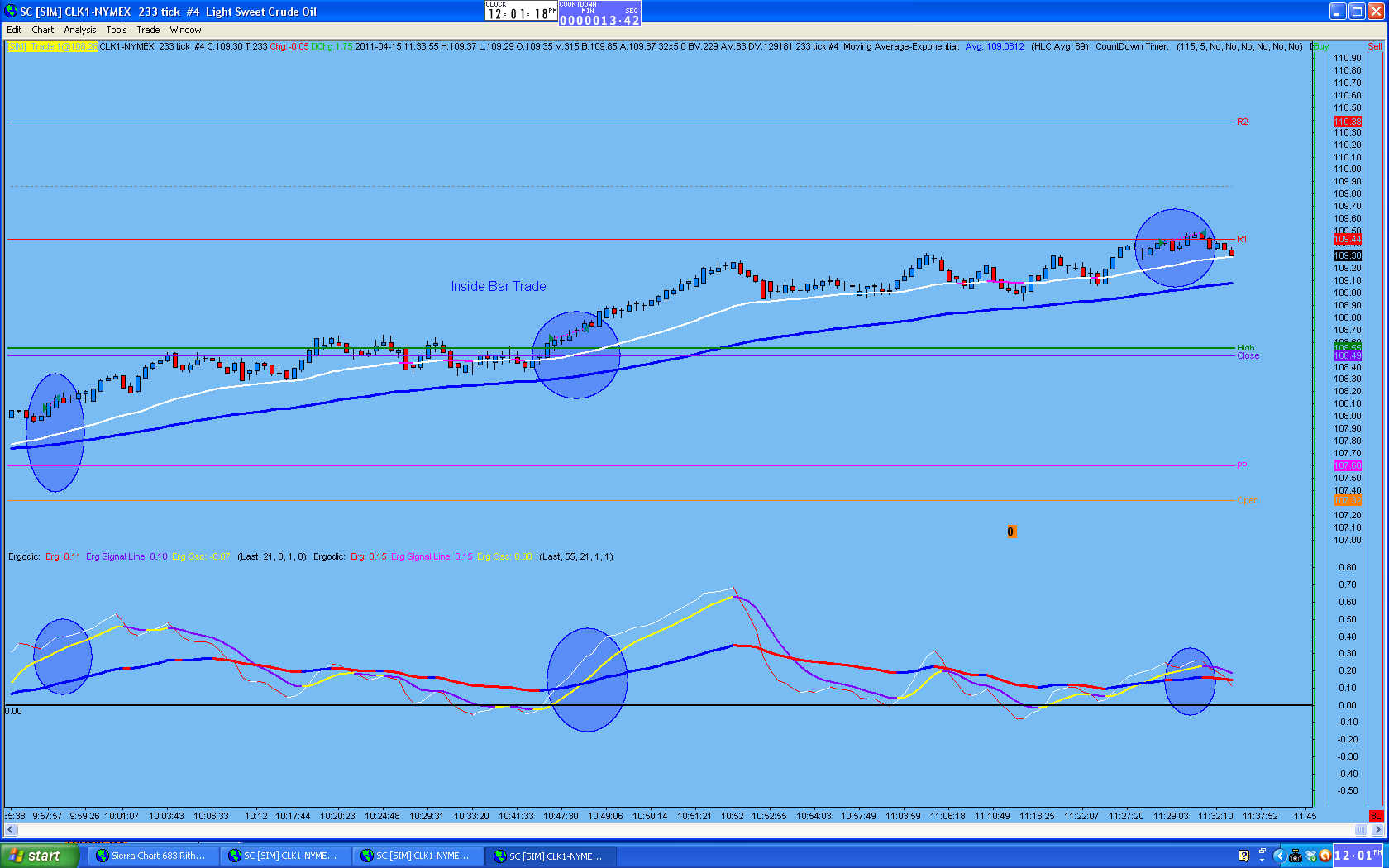Click the yellow help balloon tray icon

[1243, 856]
